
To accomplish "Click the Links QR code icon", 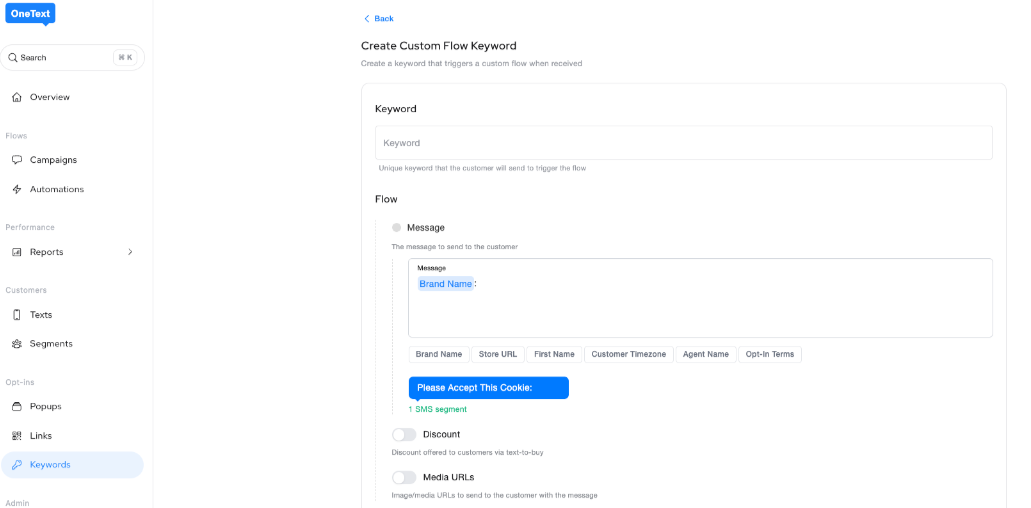I will pyautogui.click(x=16, y=436).
